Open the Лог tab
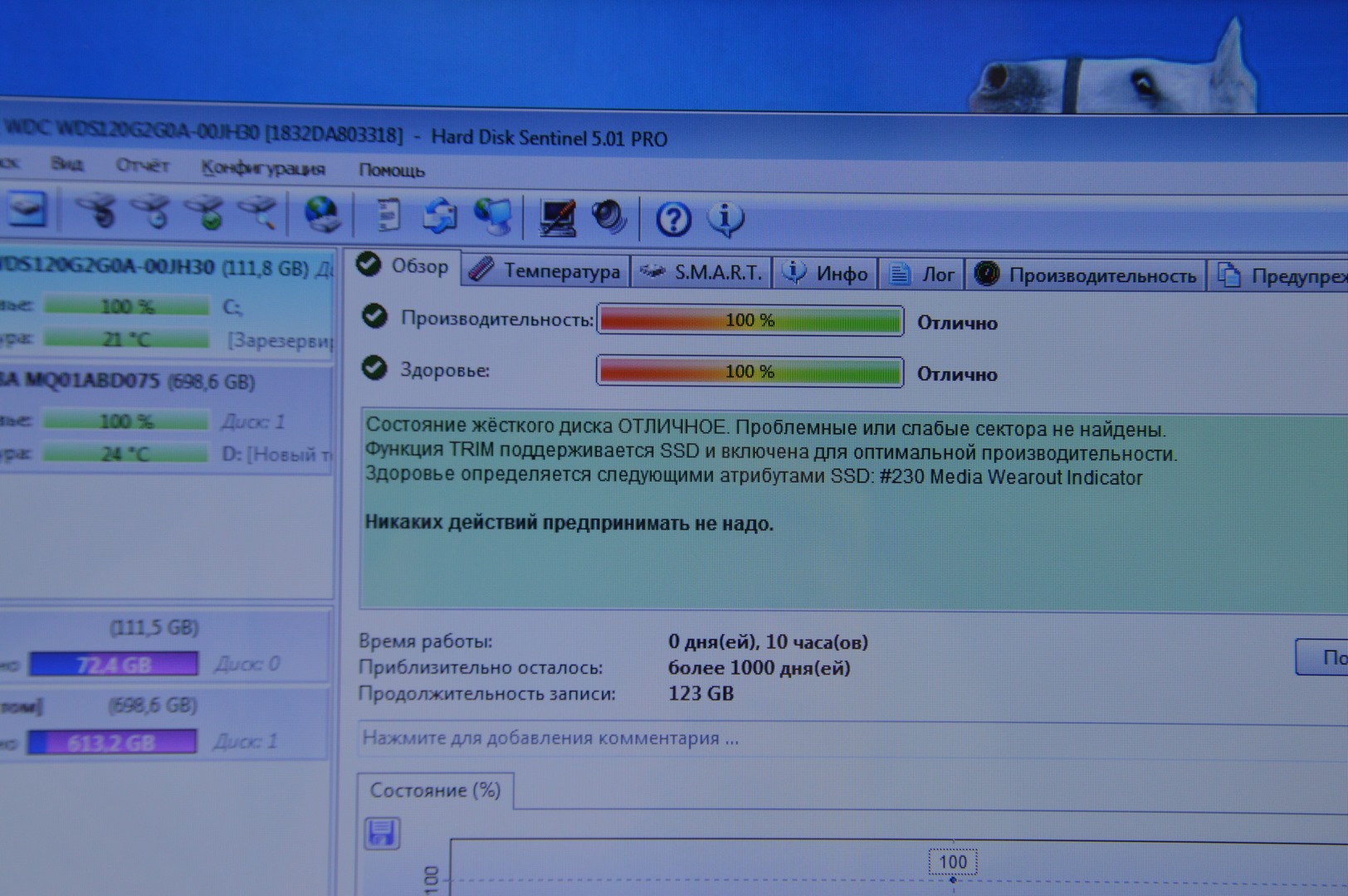 pos(921,274)
